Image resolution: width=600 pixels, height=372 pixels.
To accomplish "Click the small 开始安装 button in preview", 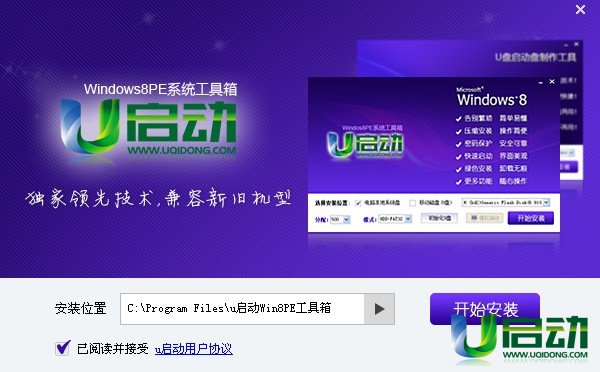I will [x=530, y=218].
